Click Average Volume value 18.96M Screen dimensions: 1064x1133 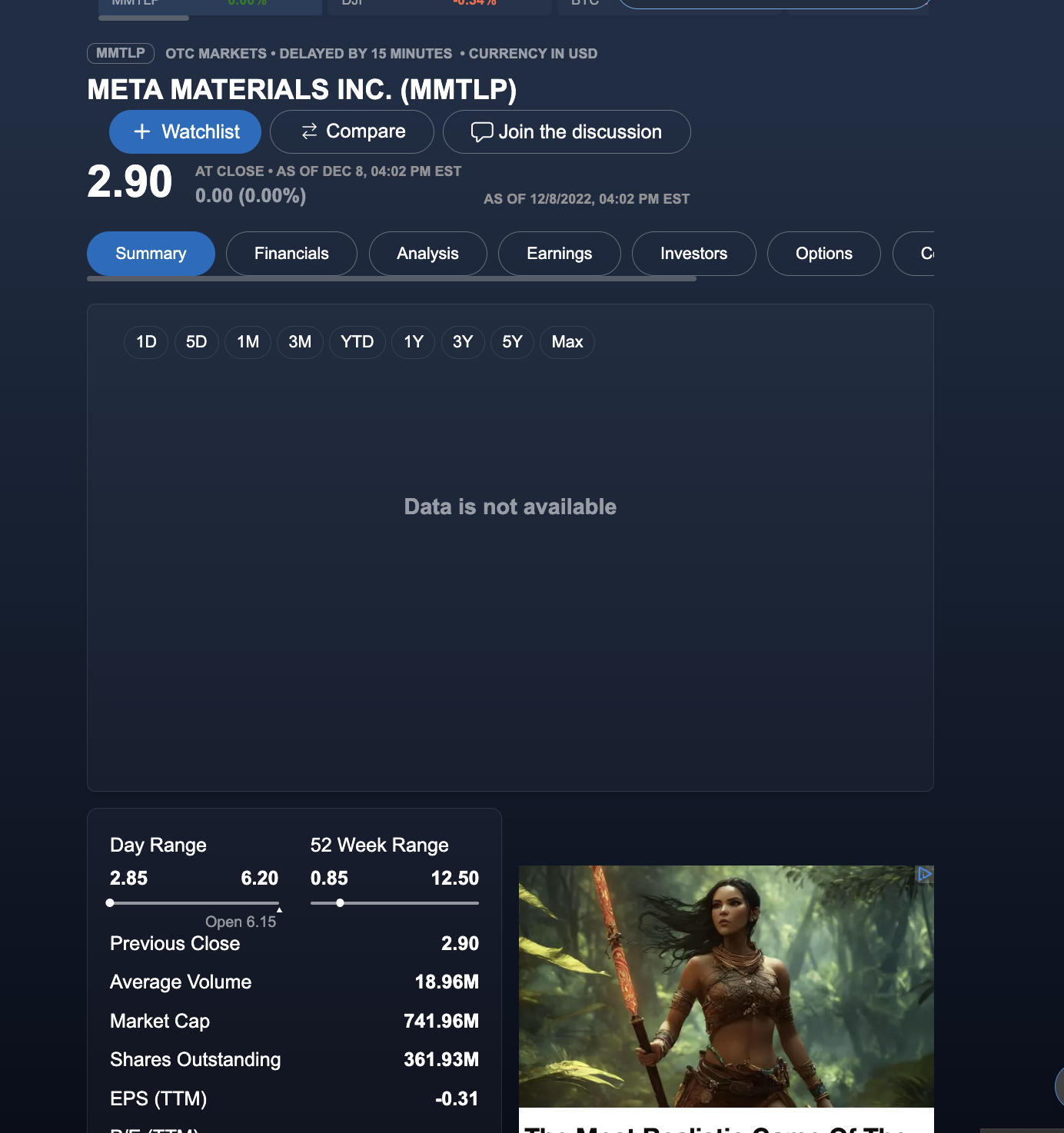(447, 982)
